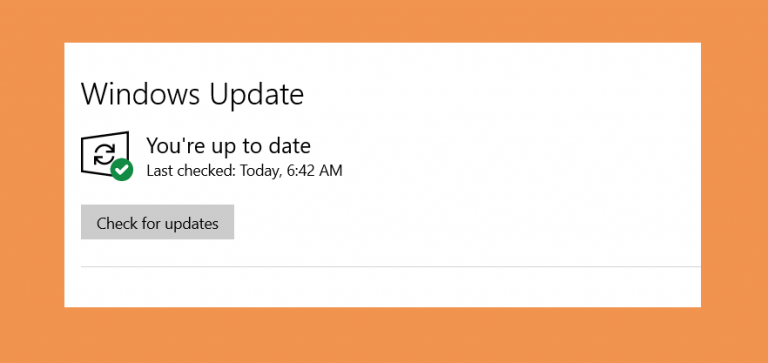
Task: Click the Check for updates button
Action: [157, 222]
